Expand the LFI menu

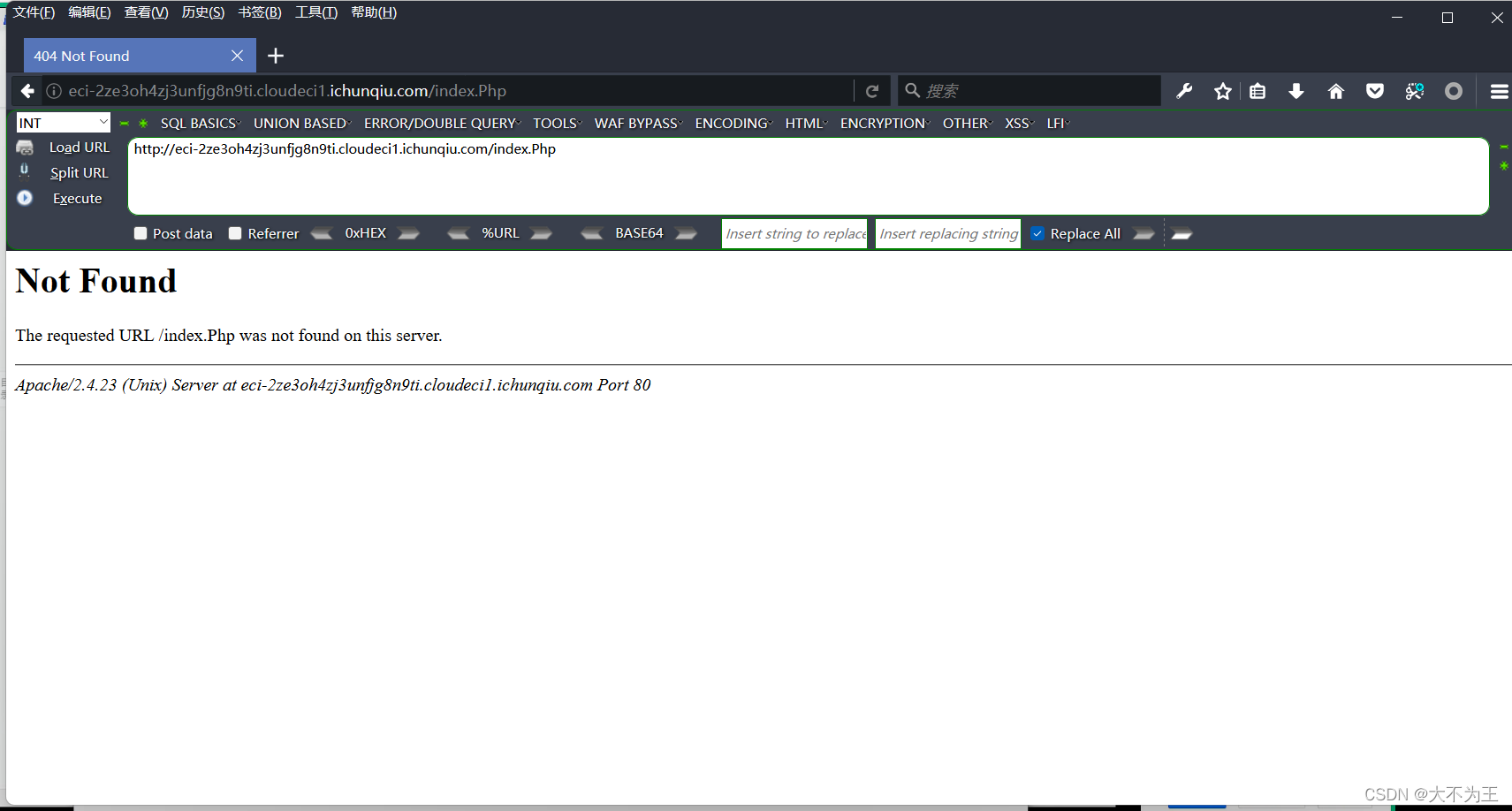pos(1058,124)
